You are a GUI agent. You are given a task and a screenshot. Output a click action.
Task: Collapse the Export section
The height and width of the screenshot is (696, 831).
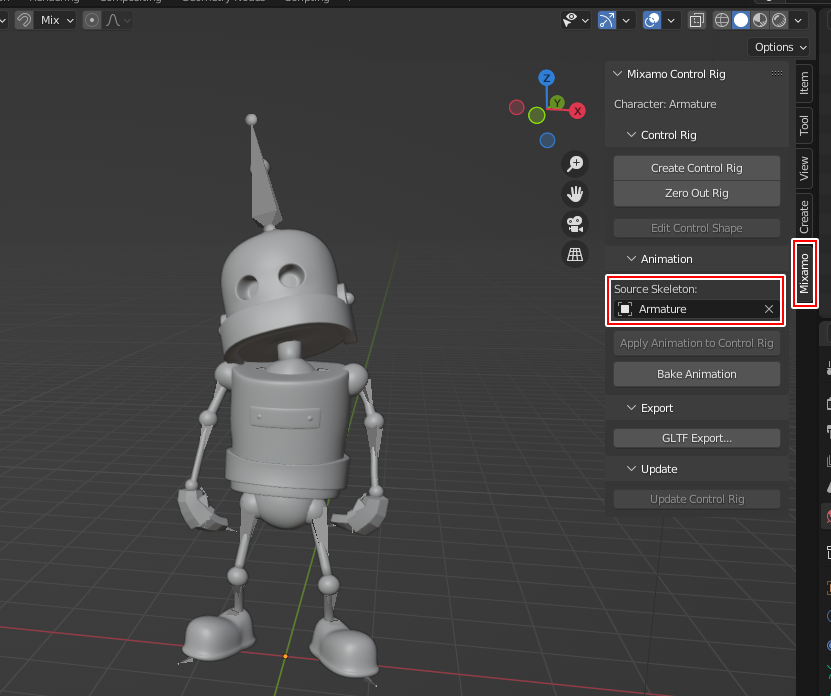pyautogui.click(x=631, y=408)
